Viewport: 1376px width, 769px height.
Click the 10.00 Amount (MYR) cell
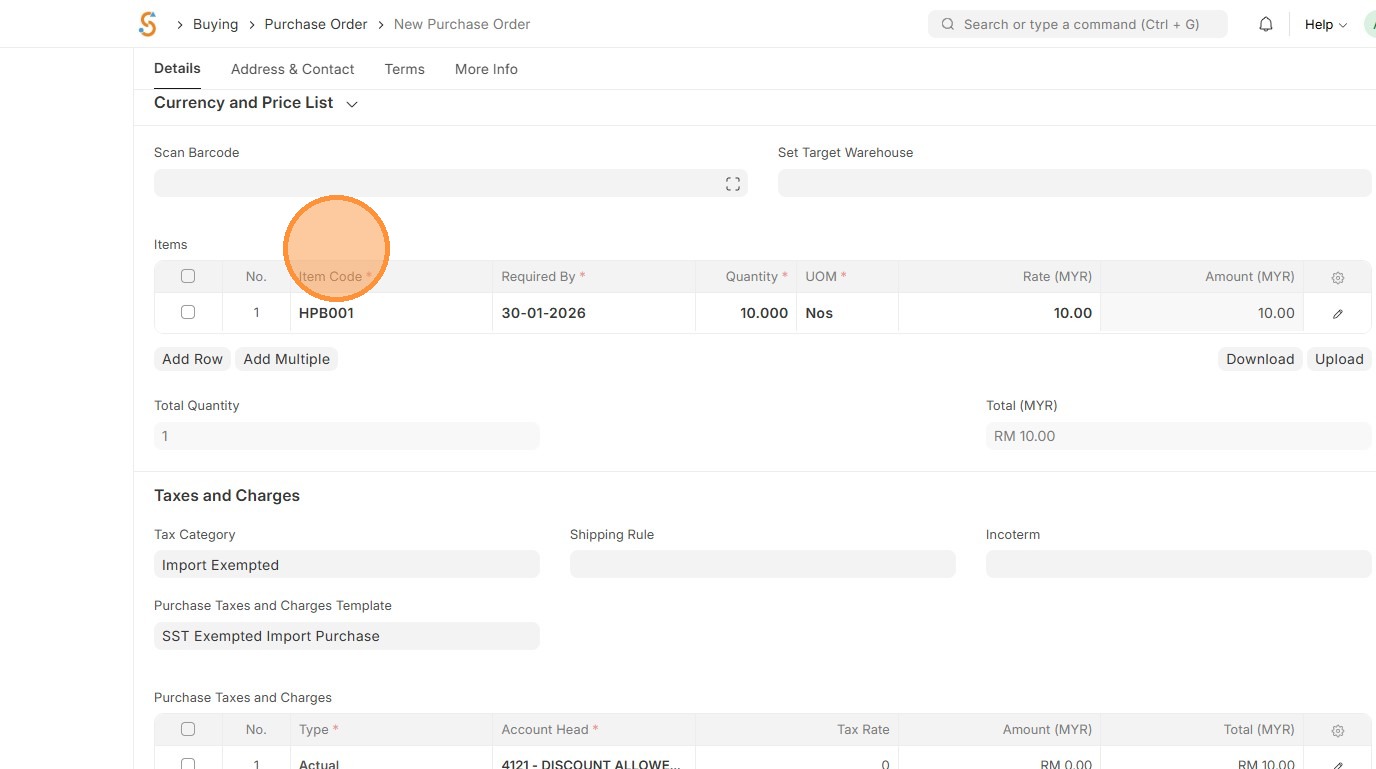point(1202,313)
